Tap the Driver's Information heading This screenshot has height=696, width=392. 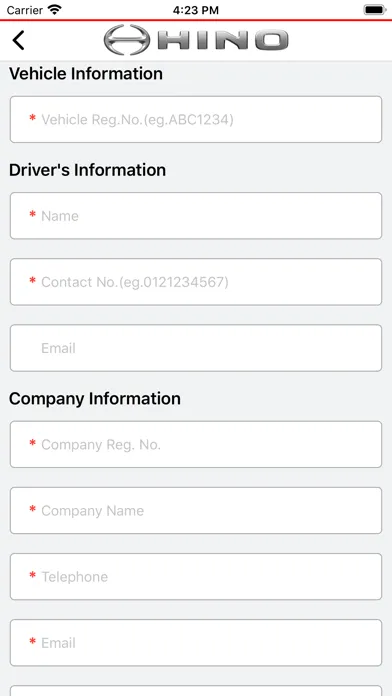pos(87,170)
